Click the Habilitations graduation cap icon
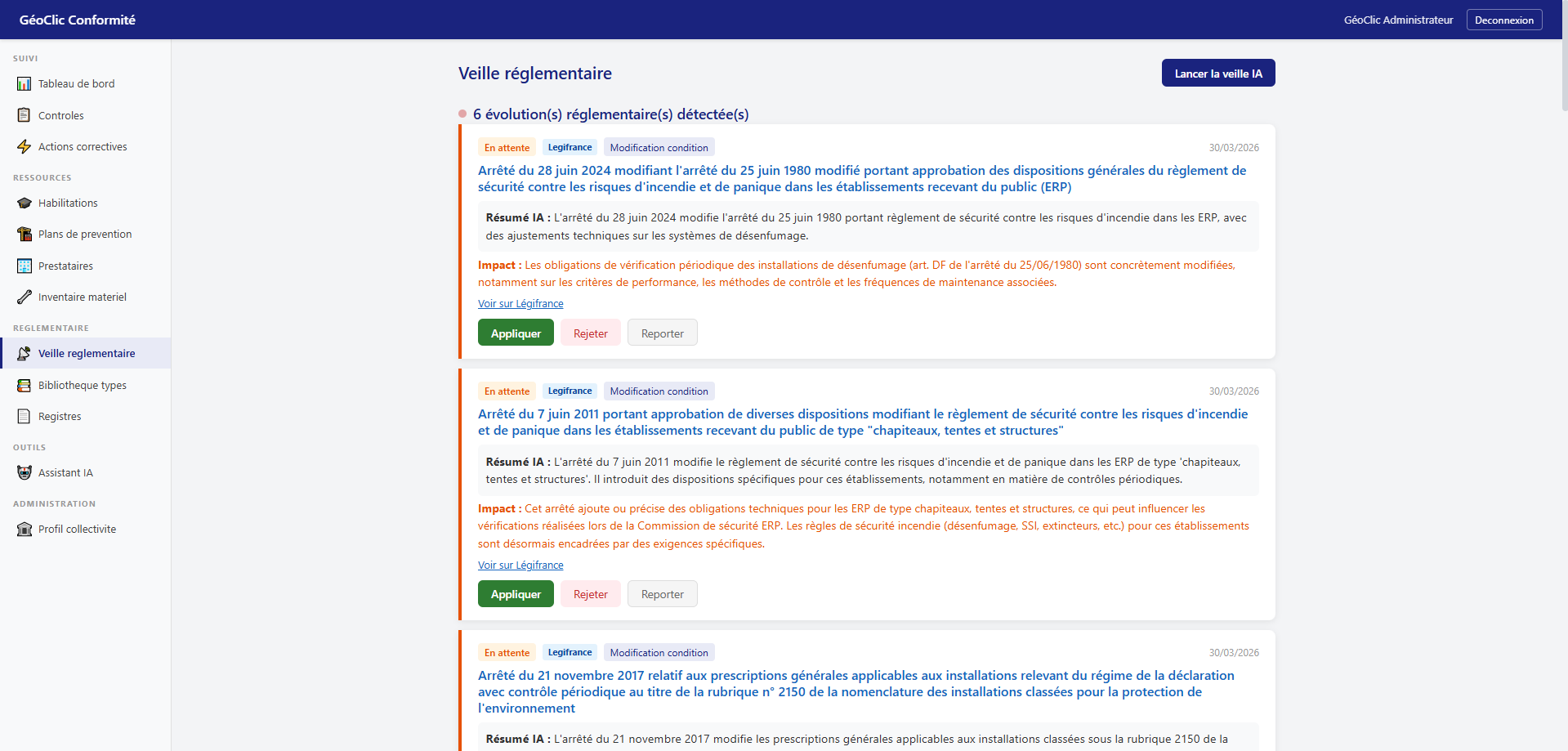 25,203
